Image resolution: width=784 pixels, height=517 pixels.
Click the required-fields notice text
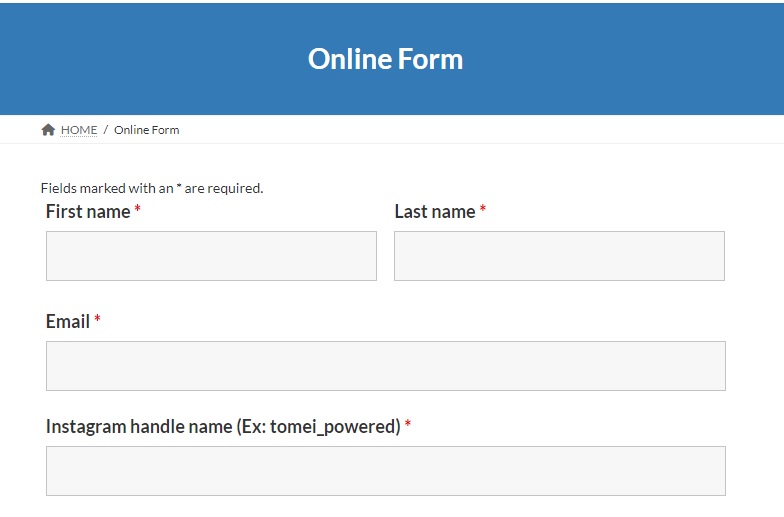(152, 188)
